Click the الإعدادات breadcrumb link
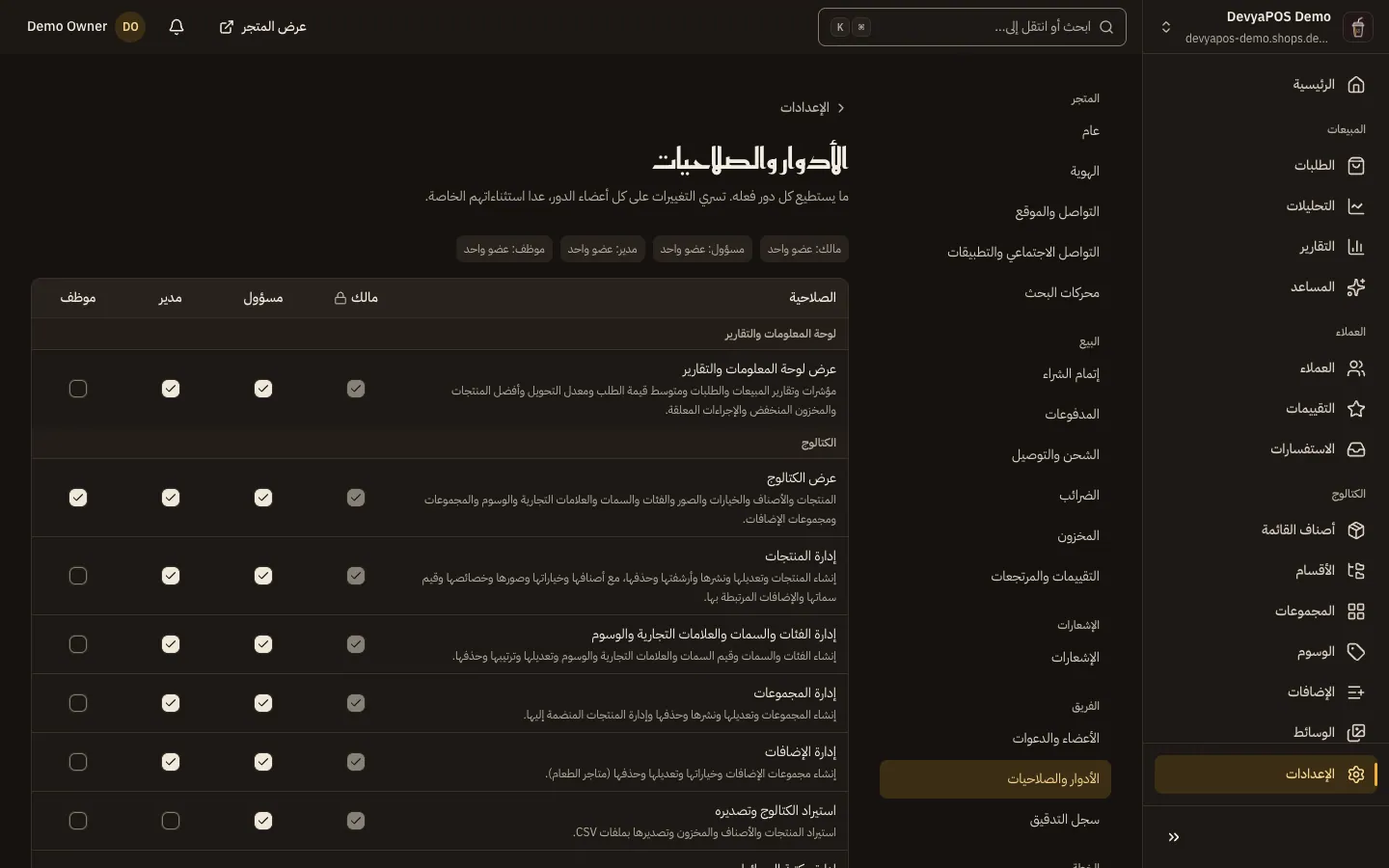 pyautogui.click(x=804, y=108)
